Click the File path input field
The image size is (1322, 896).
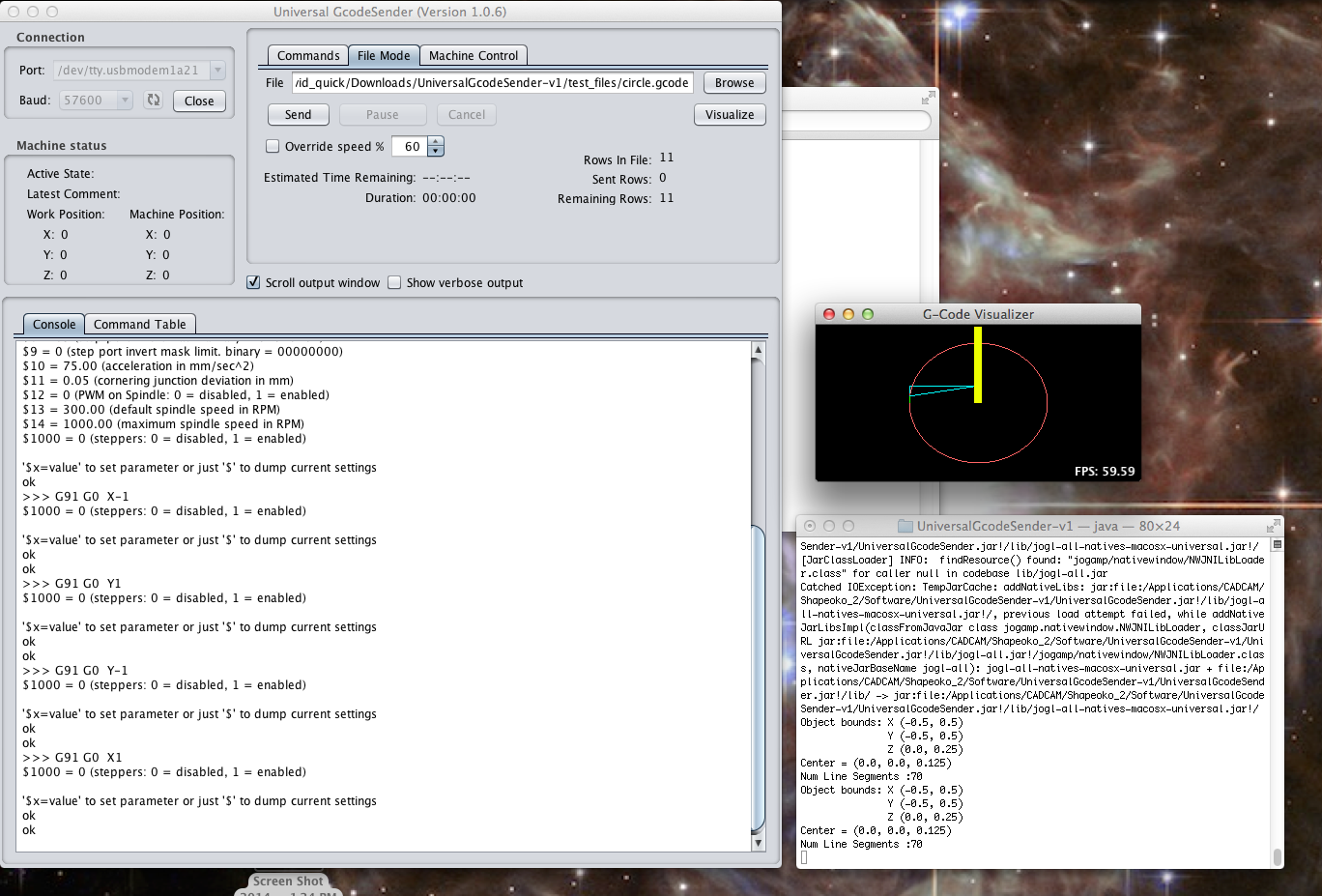[493, 83]
